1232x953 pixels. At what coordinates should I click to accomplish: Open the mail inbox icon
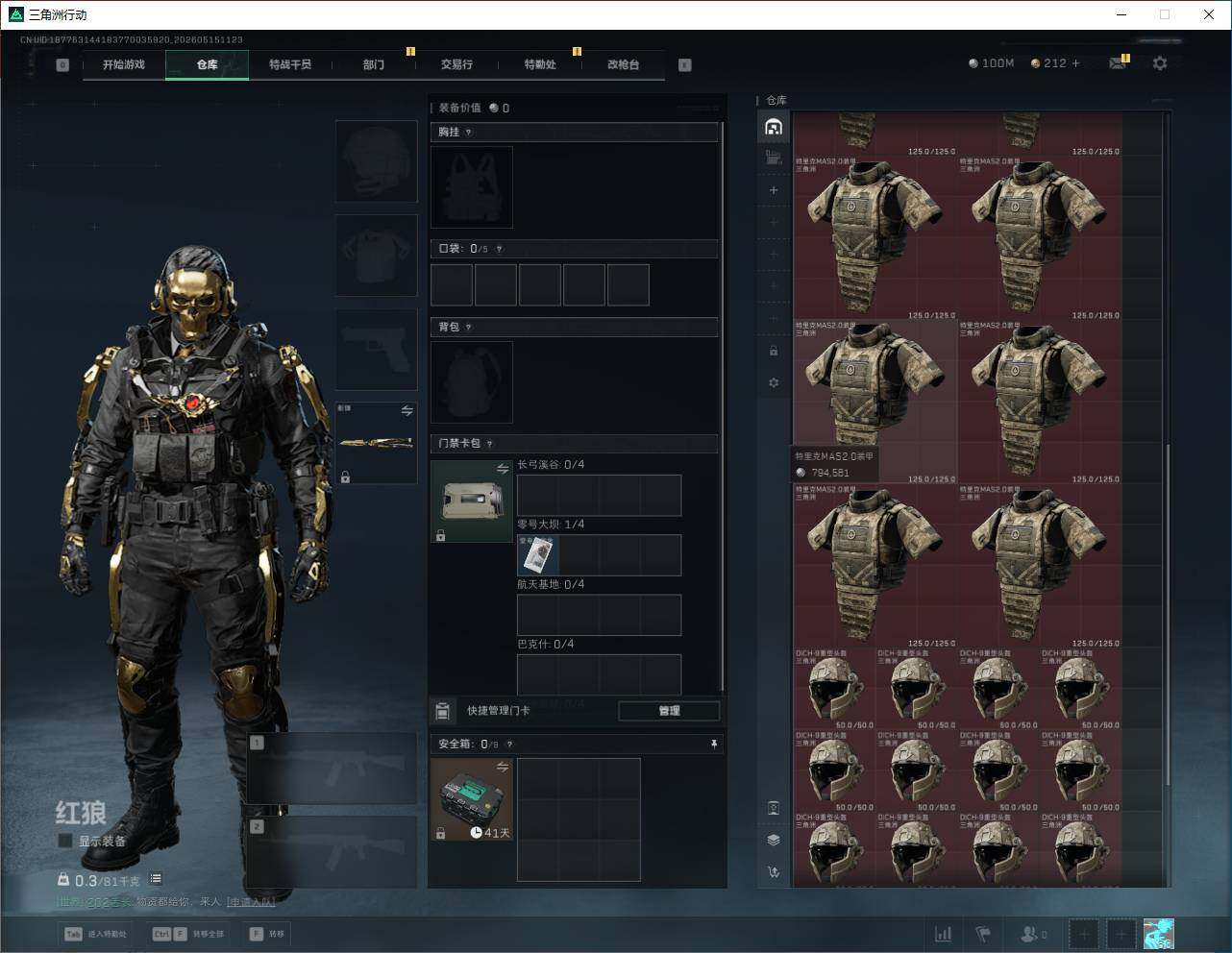1118,63
